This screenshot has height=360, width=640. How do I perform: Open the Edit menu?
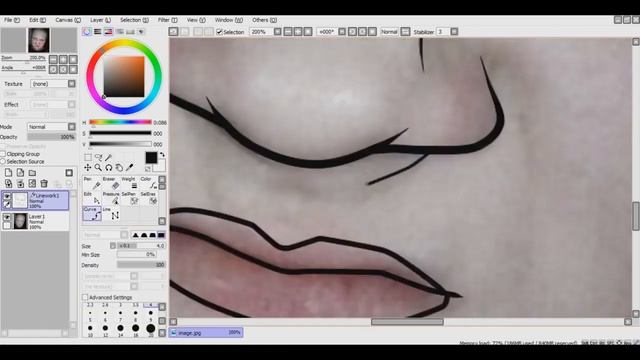tap(37, 20)
